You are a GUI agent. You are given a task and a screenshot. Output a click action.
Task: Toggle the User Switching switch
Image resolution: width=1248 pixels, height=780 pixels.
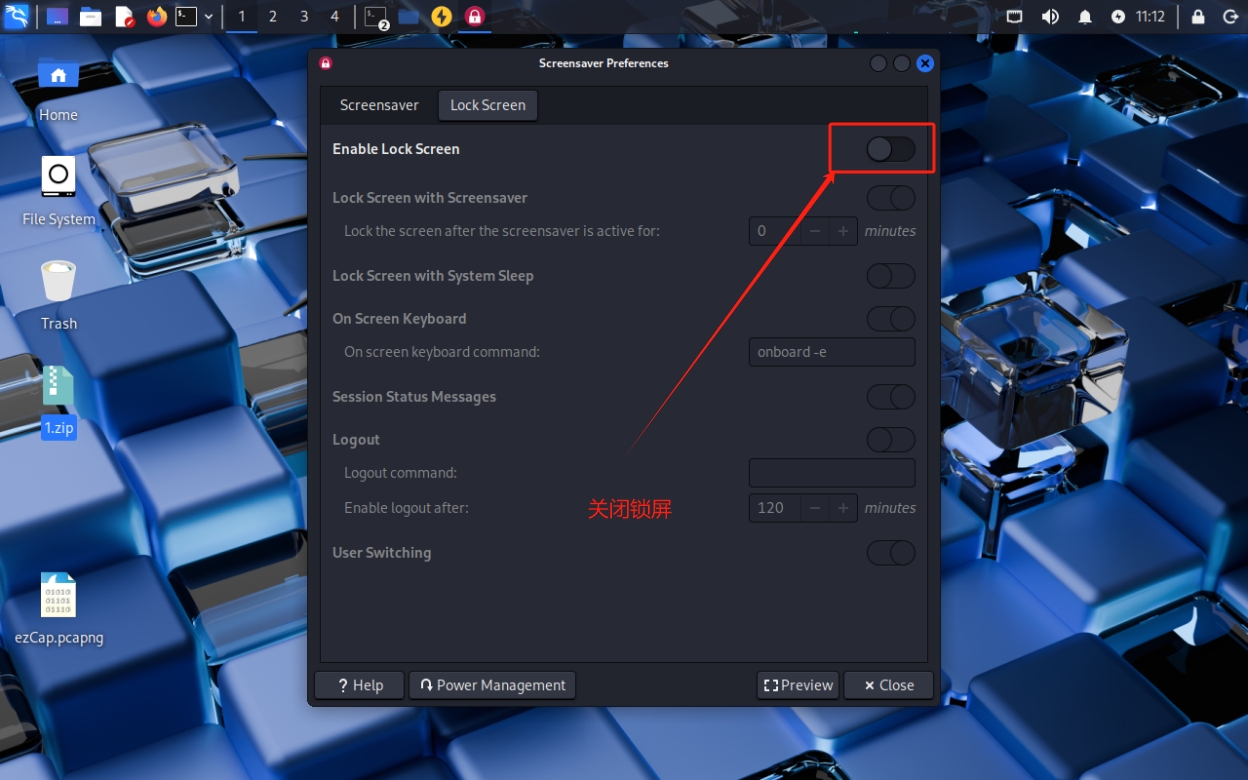point(890,553)
